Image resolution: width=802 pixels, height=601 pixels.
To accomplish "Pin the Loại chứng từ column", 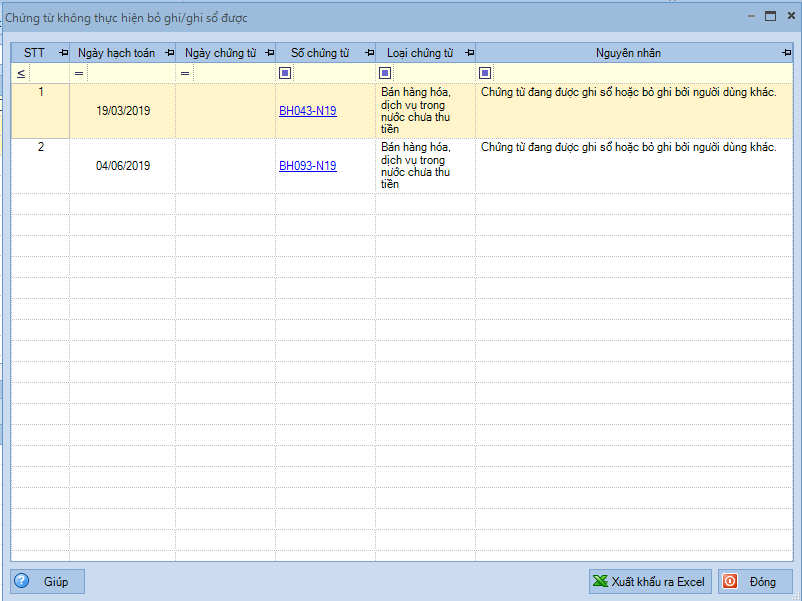I will click(469, 53).
